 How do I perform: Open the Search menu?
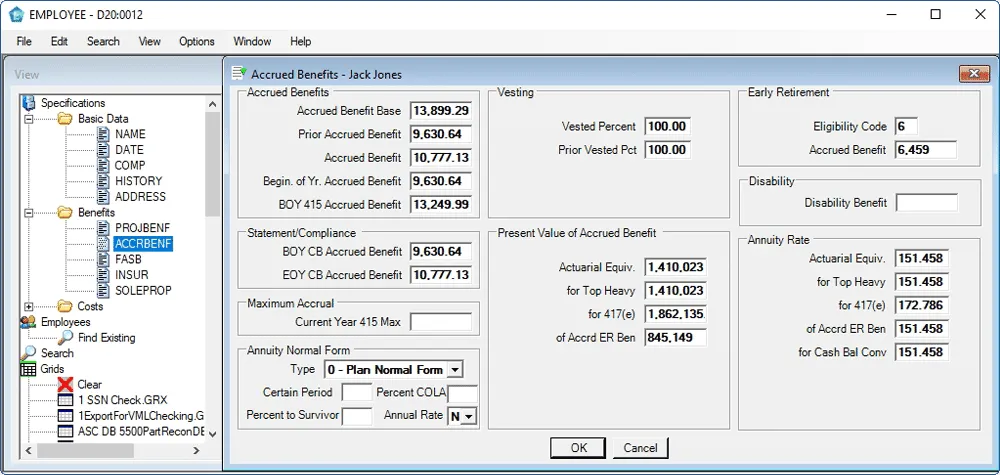(103, 41)
